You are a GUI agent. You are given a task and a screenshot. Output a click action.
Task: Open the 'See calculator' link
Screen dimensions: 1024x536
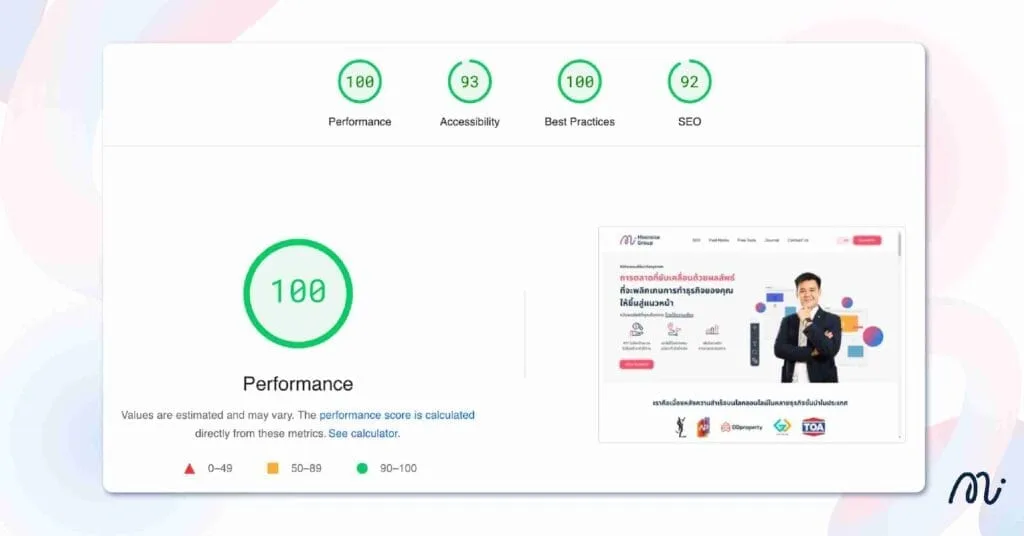point(363,434)
